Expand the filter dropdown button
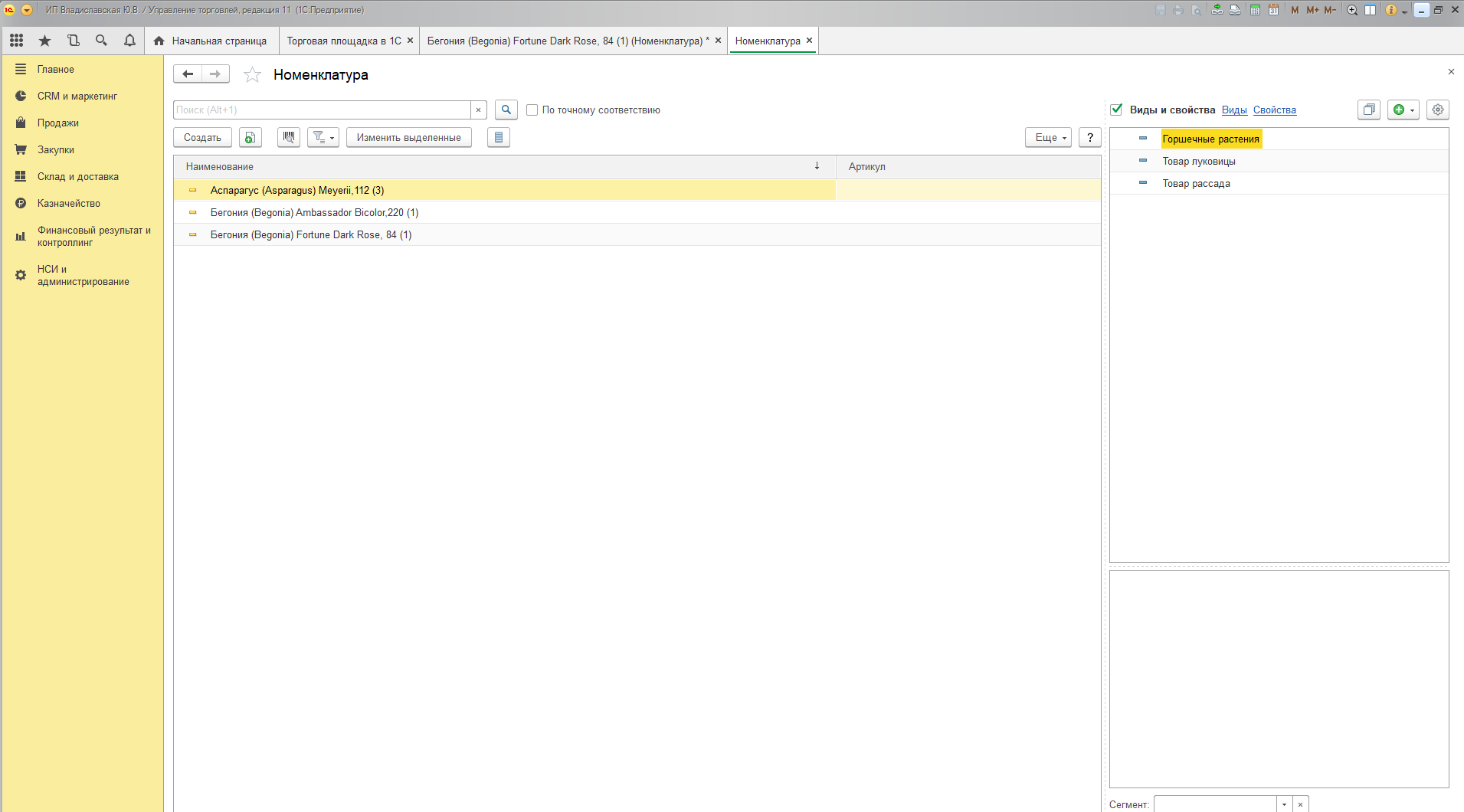 click(323, 137)
